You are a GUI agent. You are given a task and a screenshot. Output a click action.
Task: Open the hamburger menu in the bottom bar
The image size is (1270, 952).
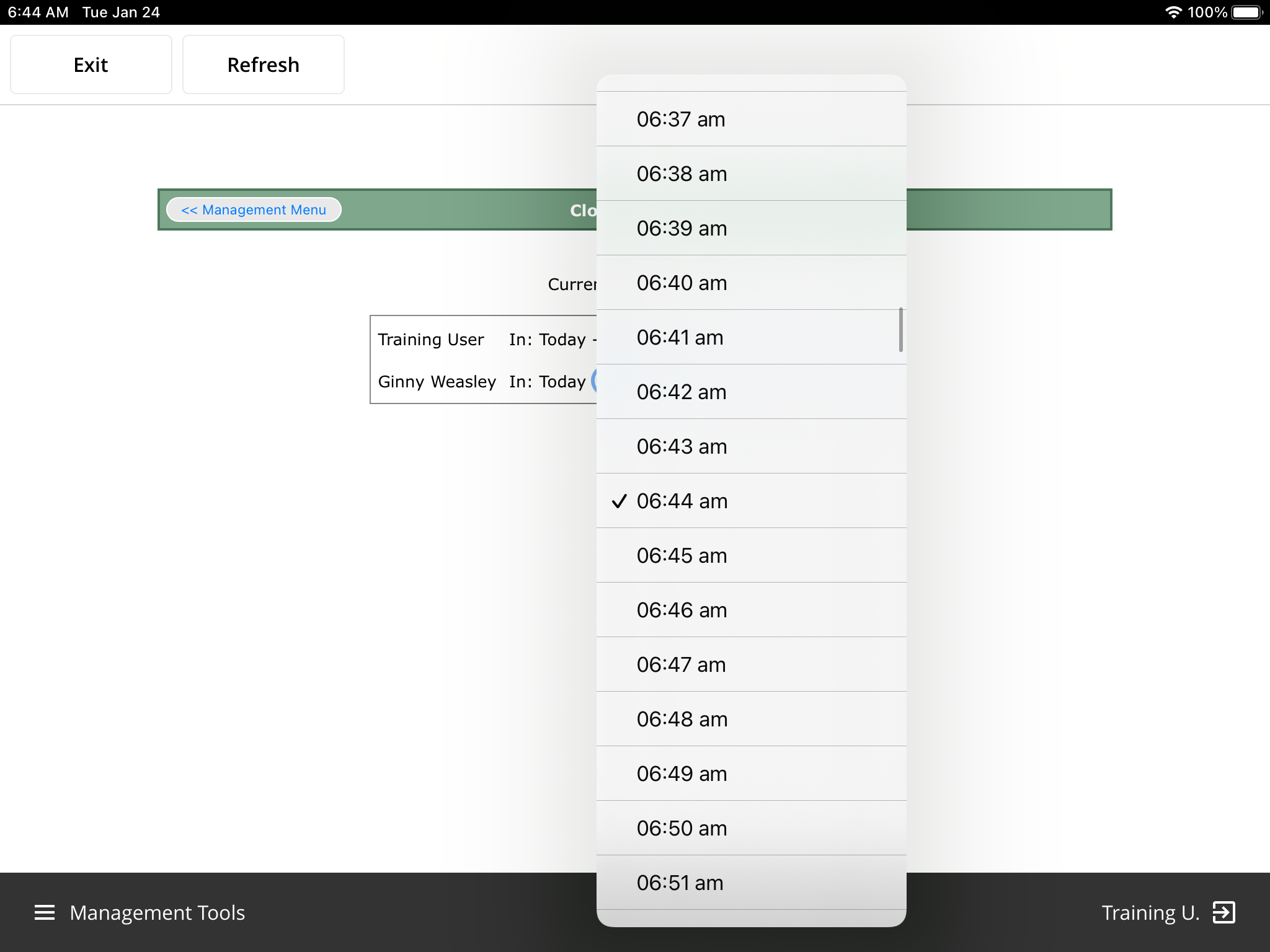45,912
